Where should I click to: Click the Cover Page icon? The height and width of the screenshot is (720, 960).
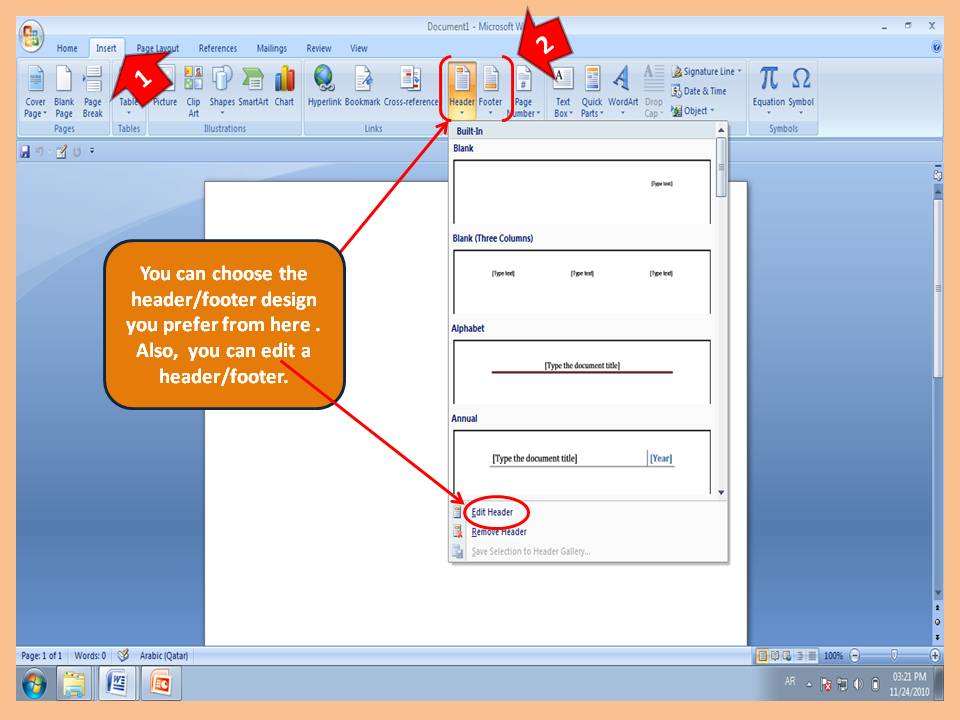pyautogui.click(x=35, y=82)
